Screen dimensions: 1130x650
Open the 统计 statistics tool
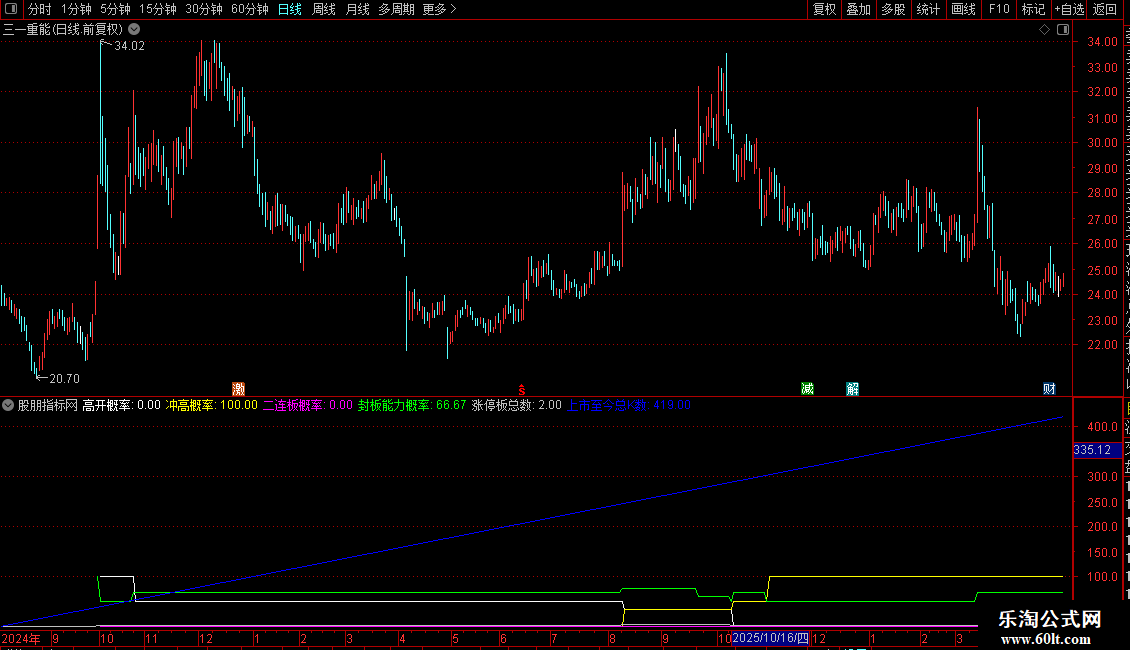click(x=928, y=9)
